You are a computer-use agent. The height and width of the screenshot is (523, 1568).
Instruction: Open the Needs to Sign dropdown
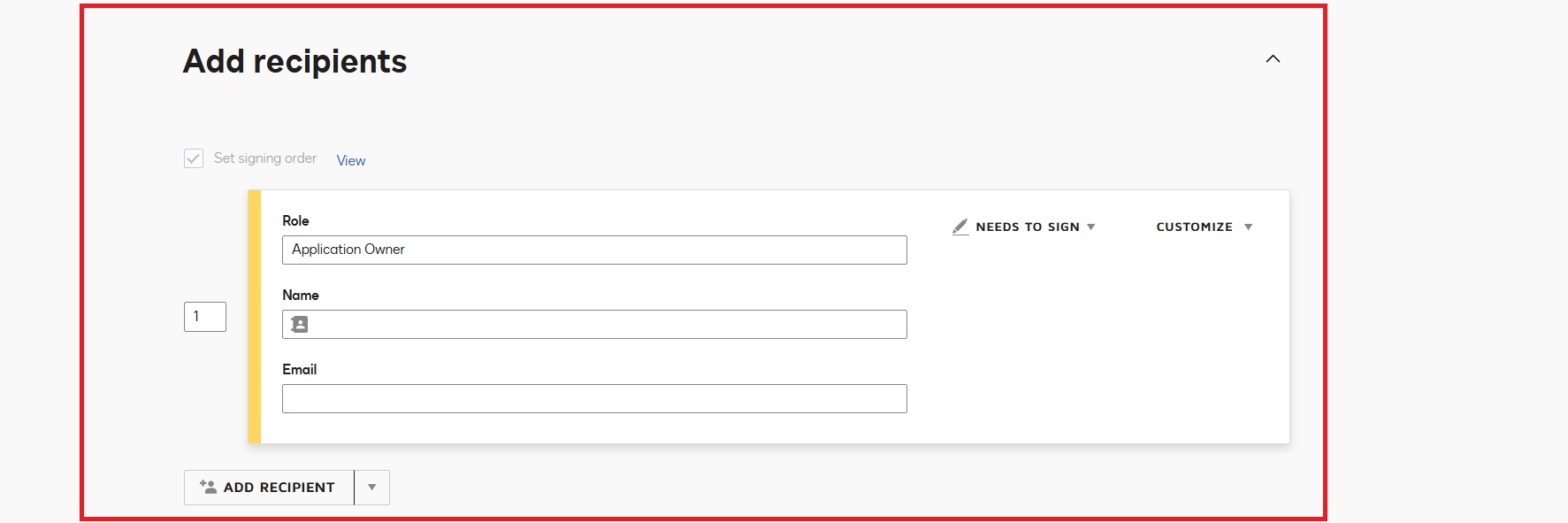(x=1027, y=227)
